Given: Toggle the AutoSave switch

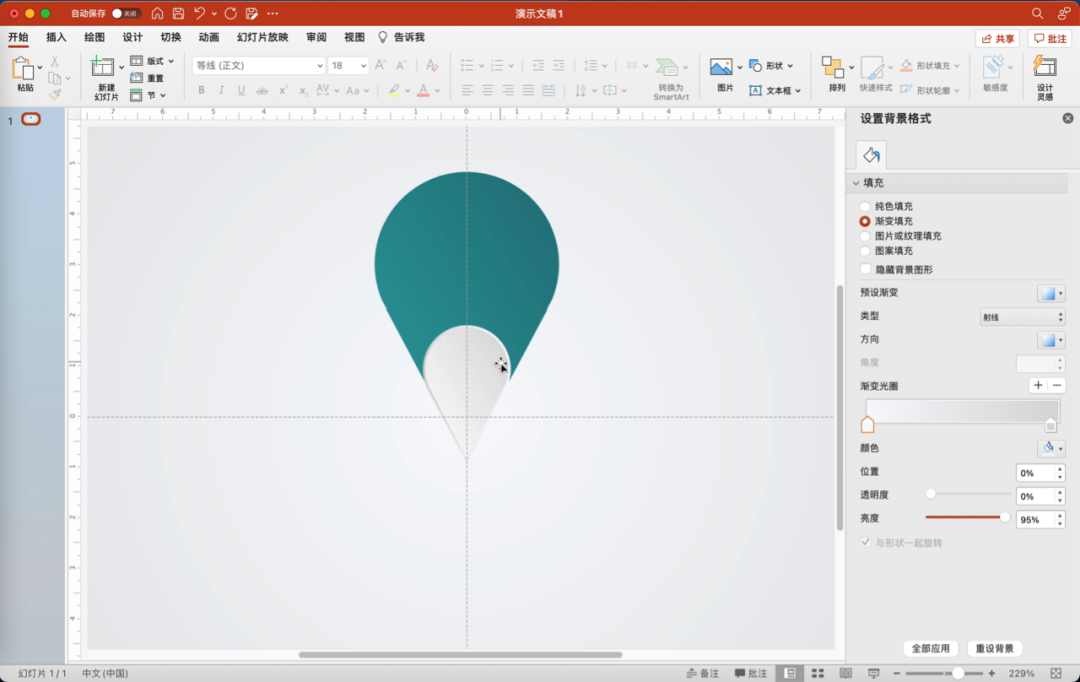Looking at the screenshot, I should click(x=126, y=13).
